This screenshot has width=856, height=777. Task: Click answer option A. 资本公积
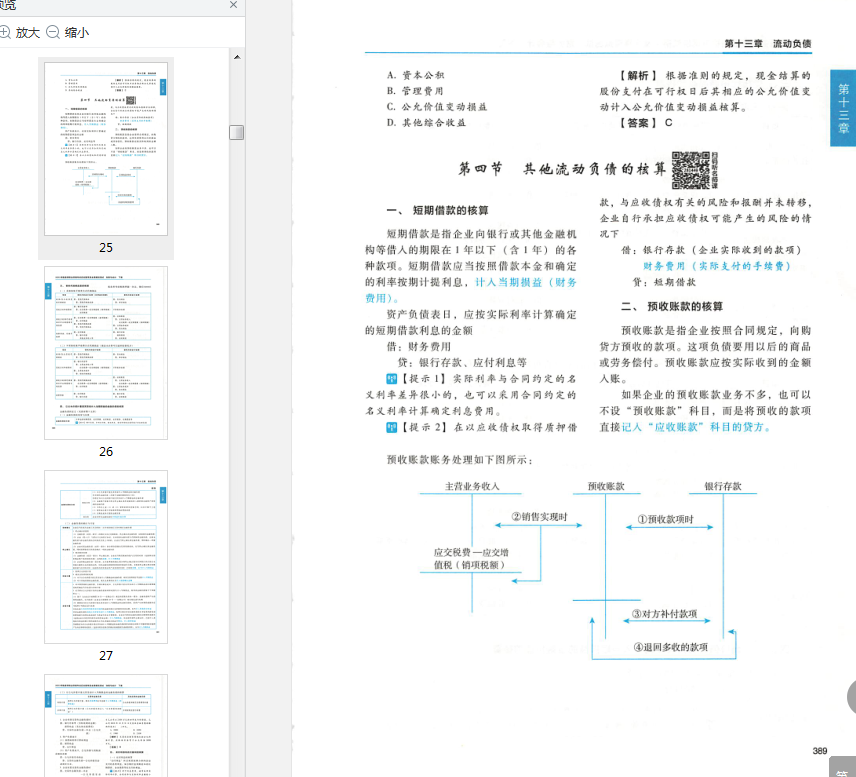click(x=415, y=75)
